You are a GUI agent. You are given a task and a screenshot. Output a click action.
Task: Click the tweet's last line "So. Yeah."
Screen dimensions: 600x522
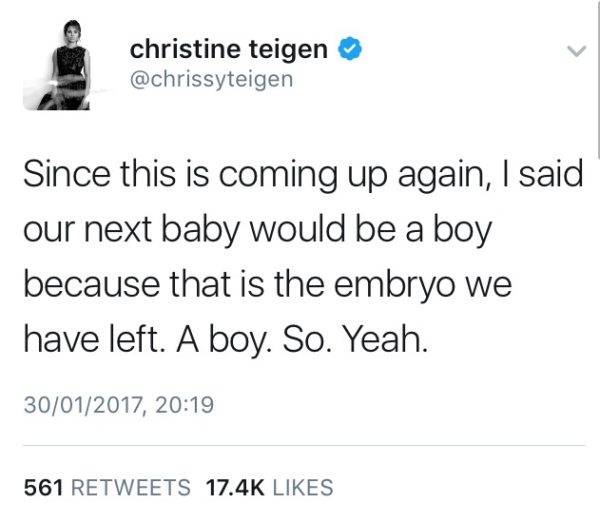click(x=354, y=339)
